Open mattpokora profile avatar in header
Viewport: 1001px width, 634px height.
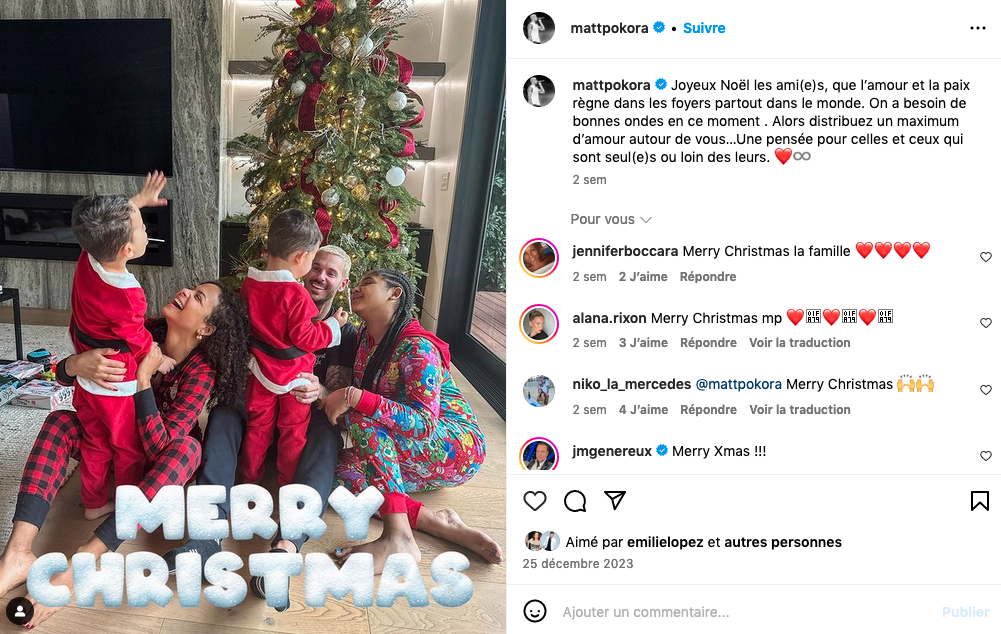pos(539,28)
